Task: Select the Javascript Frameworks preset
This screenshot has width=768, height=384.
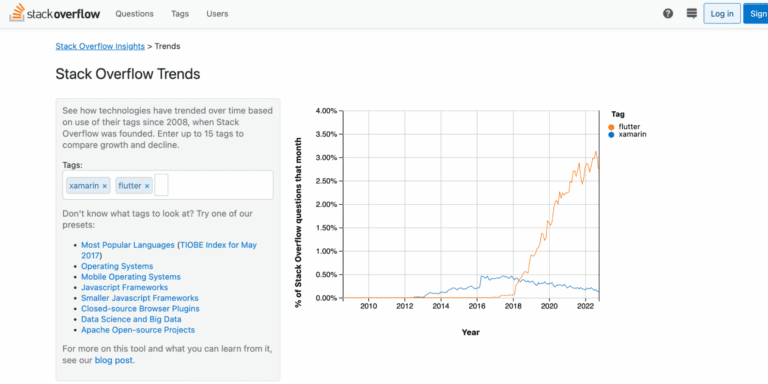Action: coord(124,288)
